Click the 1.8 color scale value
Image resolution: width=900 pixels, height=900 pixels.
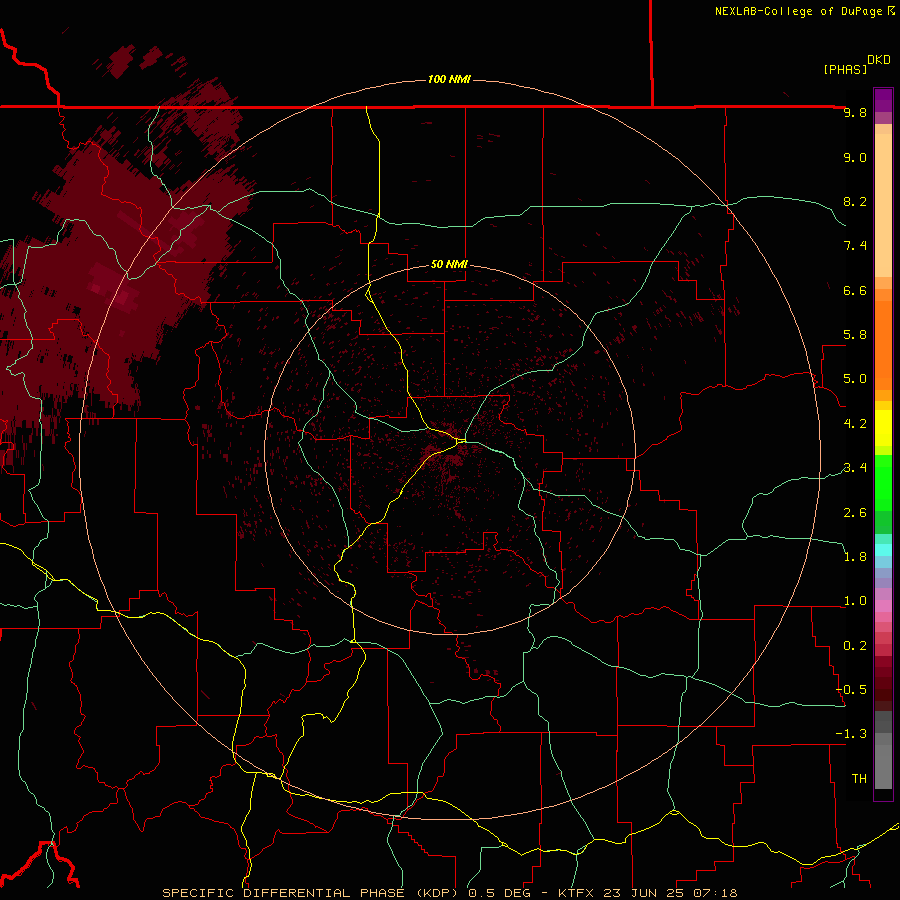(x=855, y=557)
